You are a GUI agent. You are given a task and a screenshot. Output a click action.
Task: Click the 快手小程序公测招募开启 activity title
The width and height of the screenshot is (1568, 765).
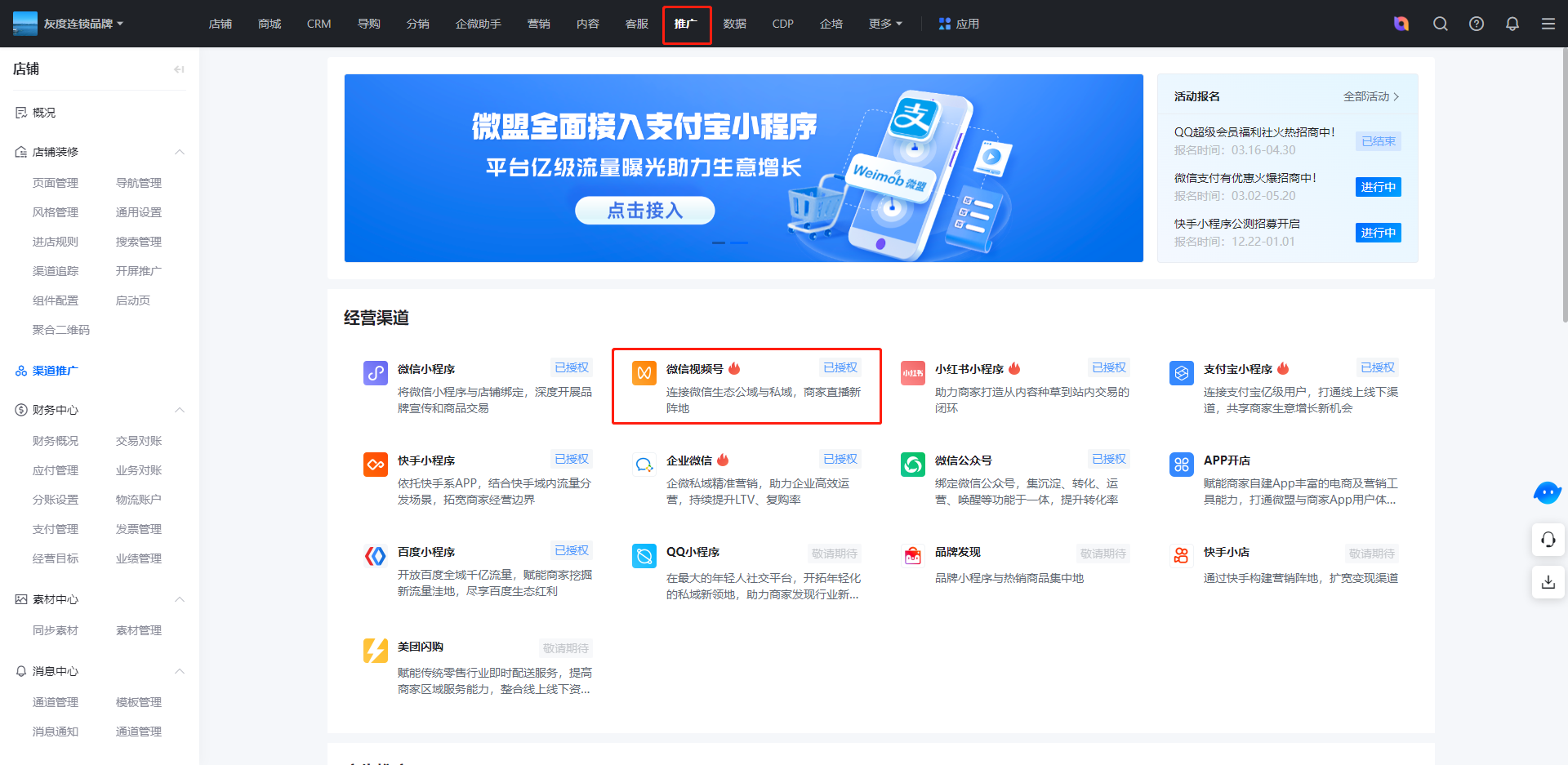point(1237,224)
